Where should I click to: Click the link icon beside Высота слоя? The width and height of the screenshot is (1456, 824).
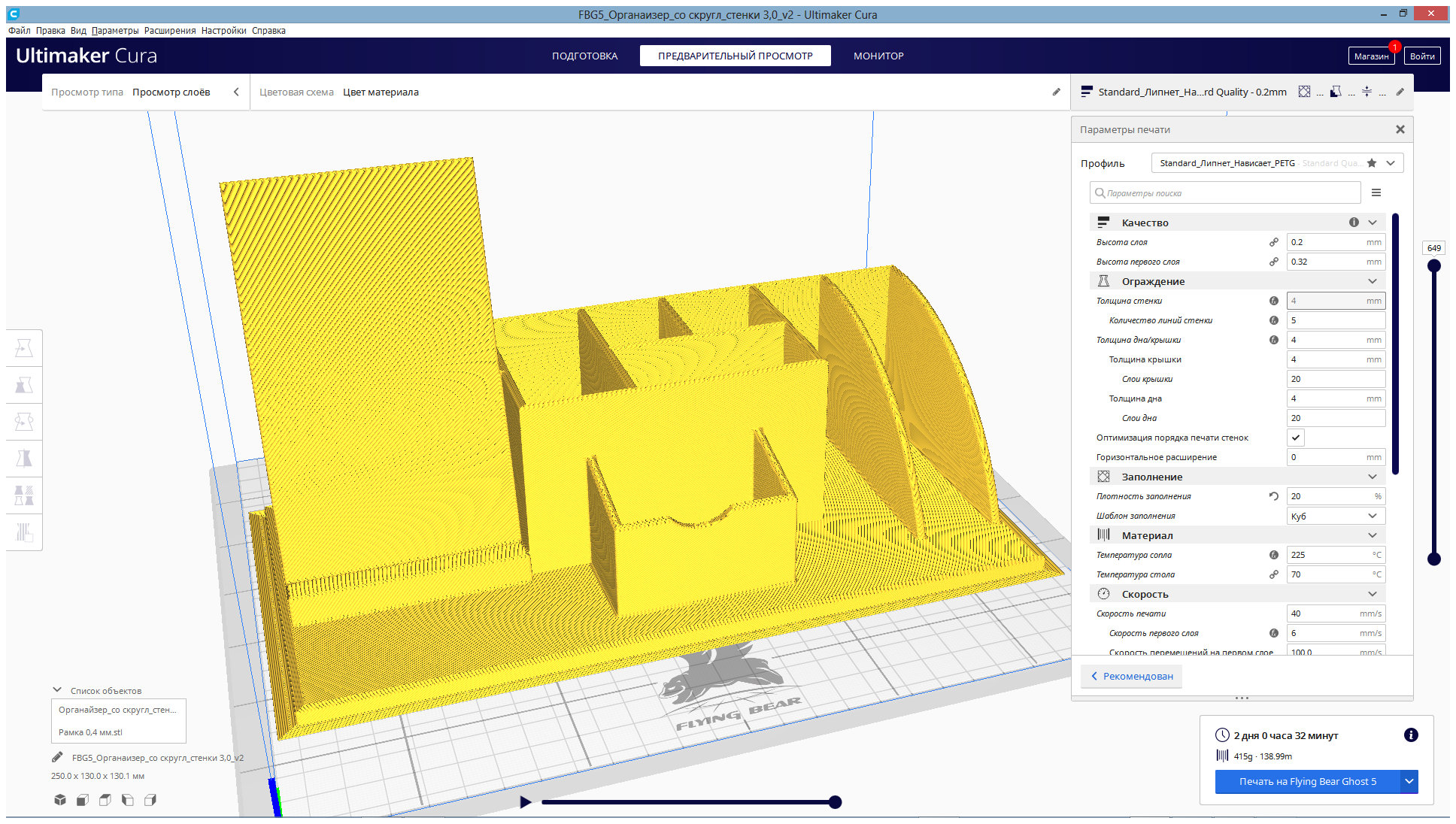pyautogui.click(x=1274, y=242)
